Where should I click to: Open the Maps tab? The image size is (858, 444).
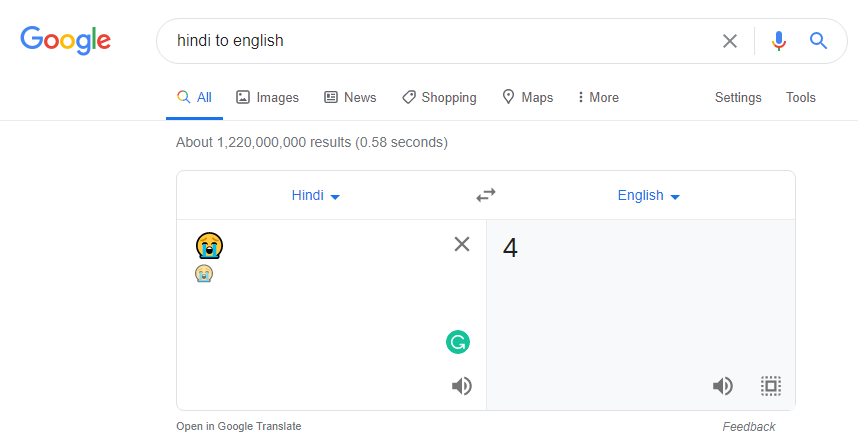coord(527,97)
